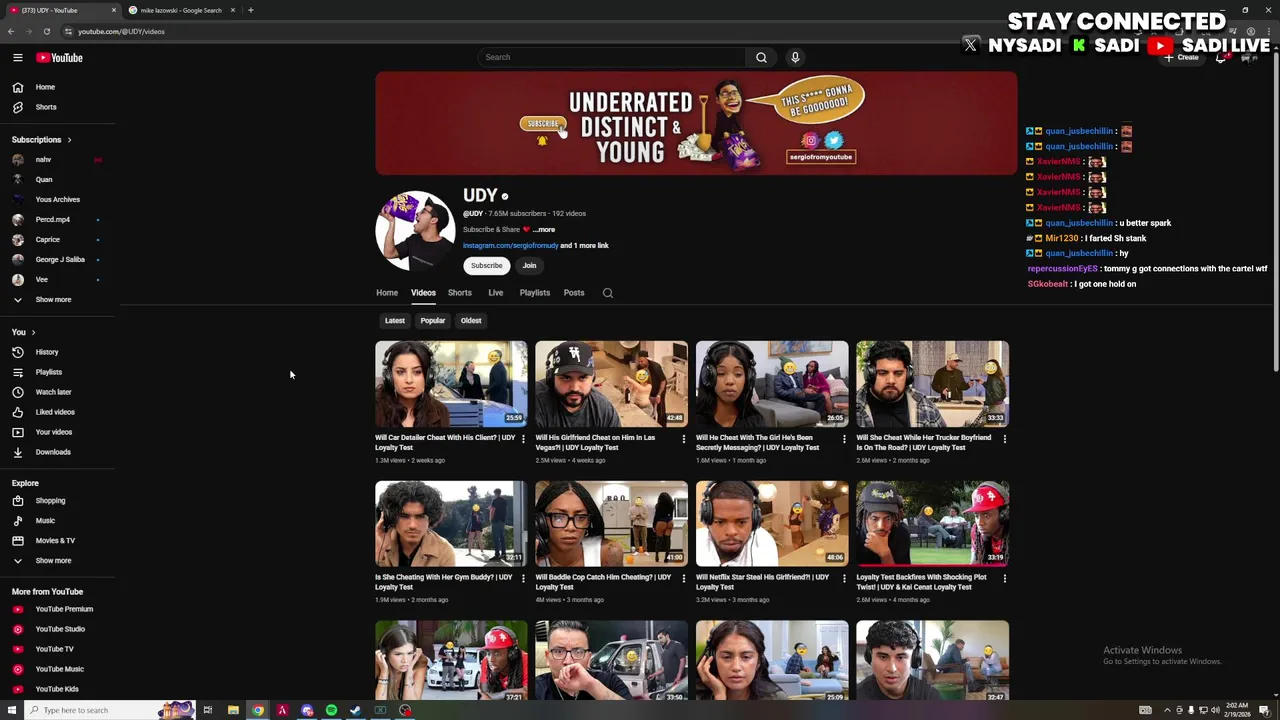Activate voice search microphone icon
1280x720 pixels.
pyautogui.click(x=795, y=57)
